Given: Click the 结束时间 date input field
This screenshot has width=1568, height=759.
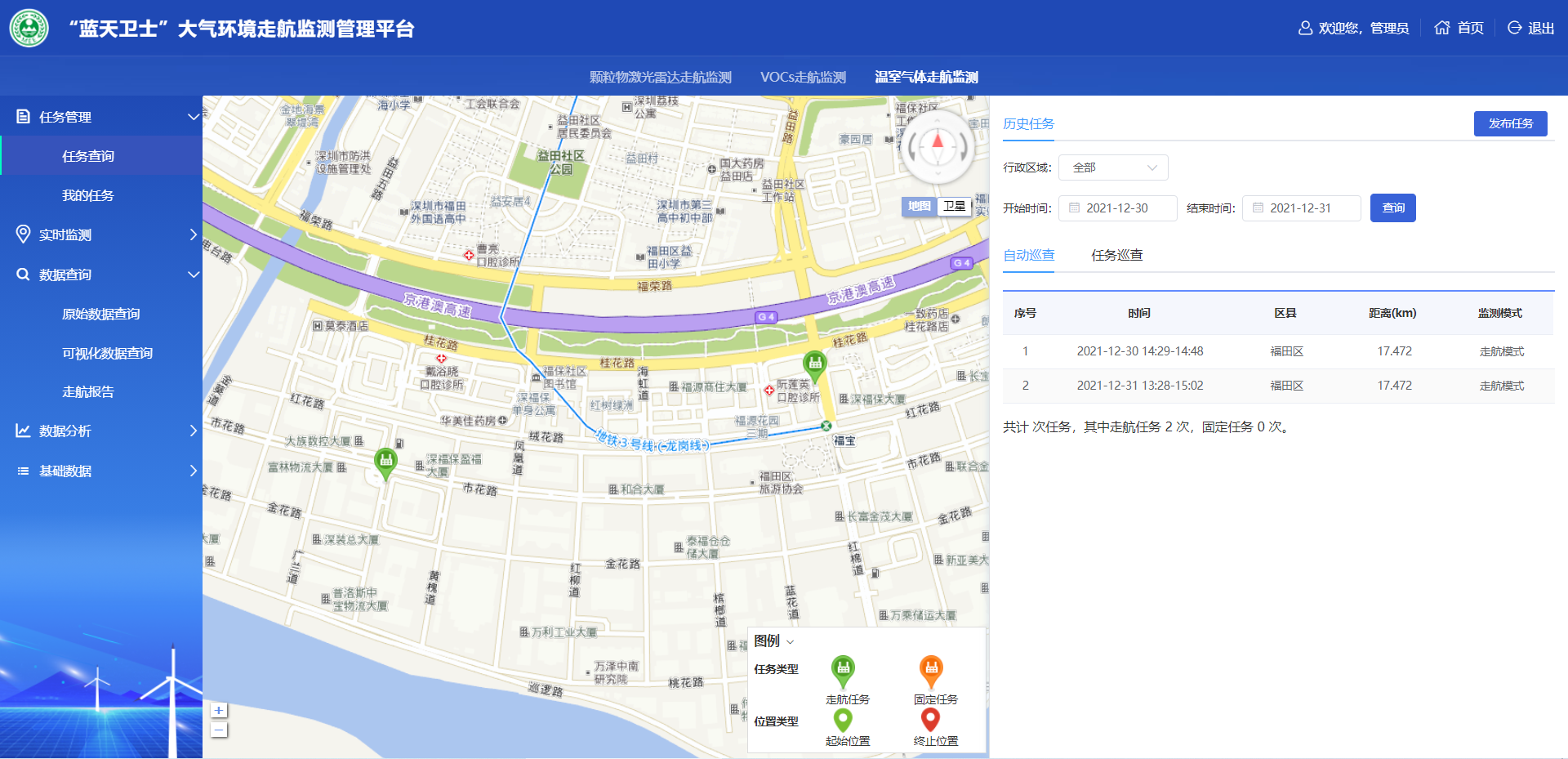Looking at the screenshot, I should click(1302, 208).
